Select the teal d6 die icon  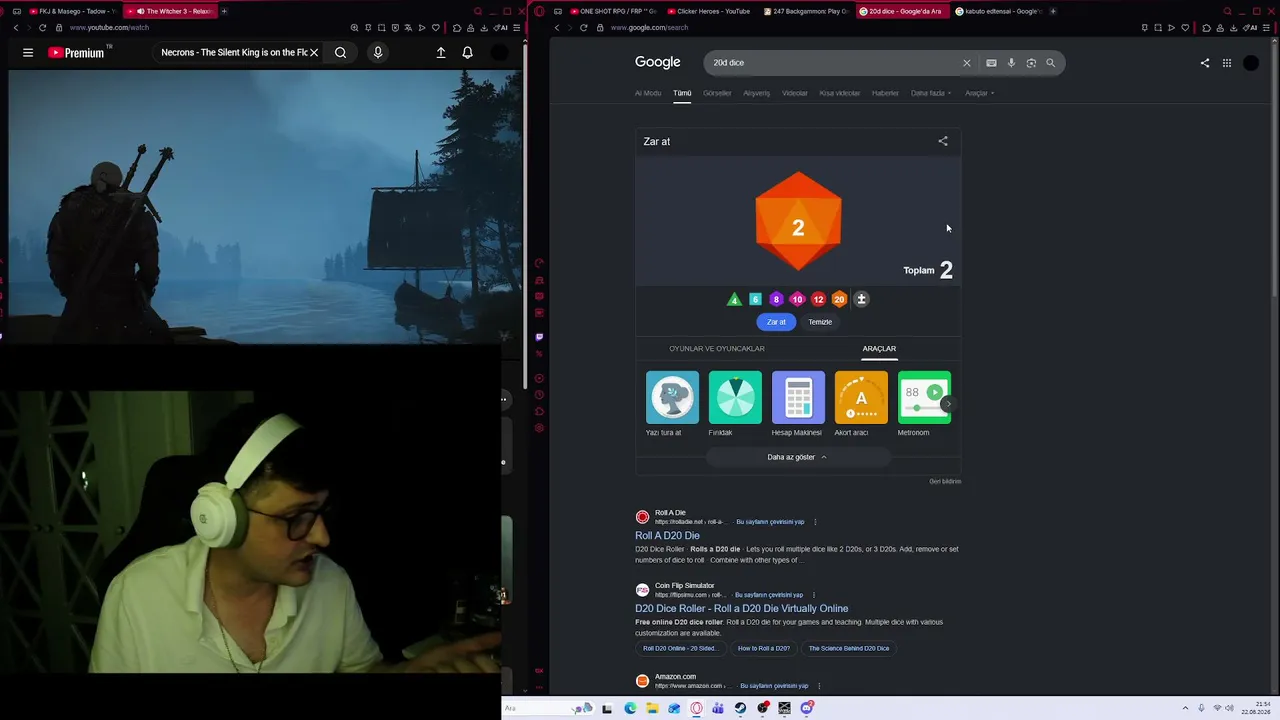click(755, 299)
